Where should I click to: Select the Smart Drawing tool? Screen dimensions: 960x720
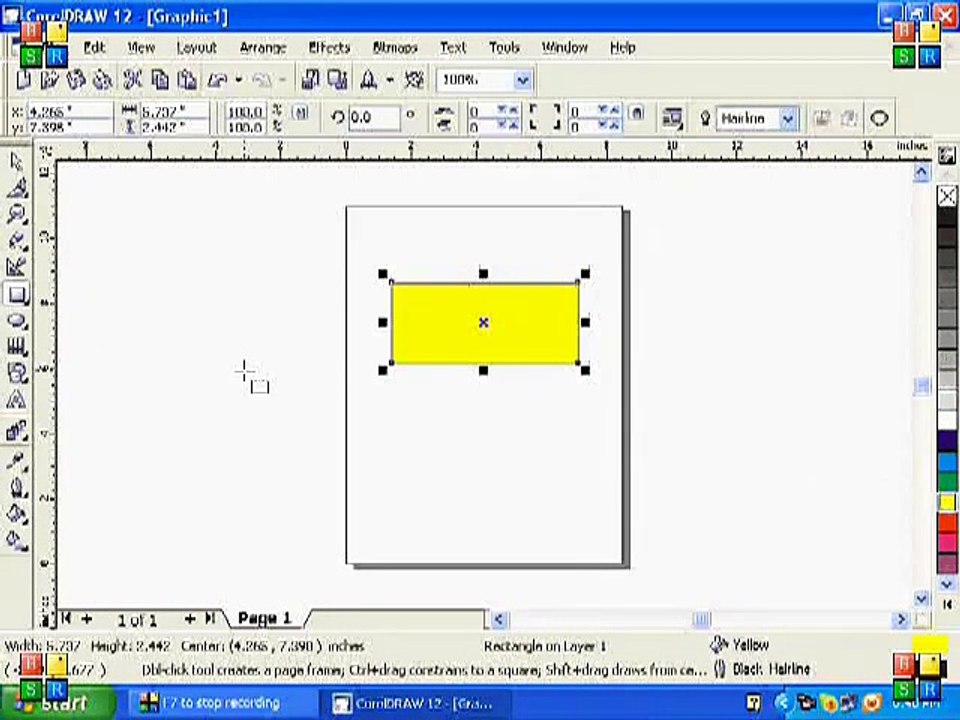click(x=17, y=267)
